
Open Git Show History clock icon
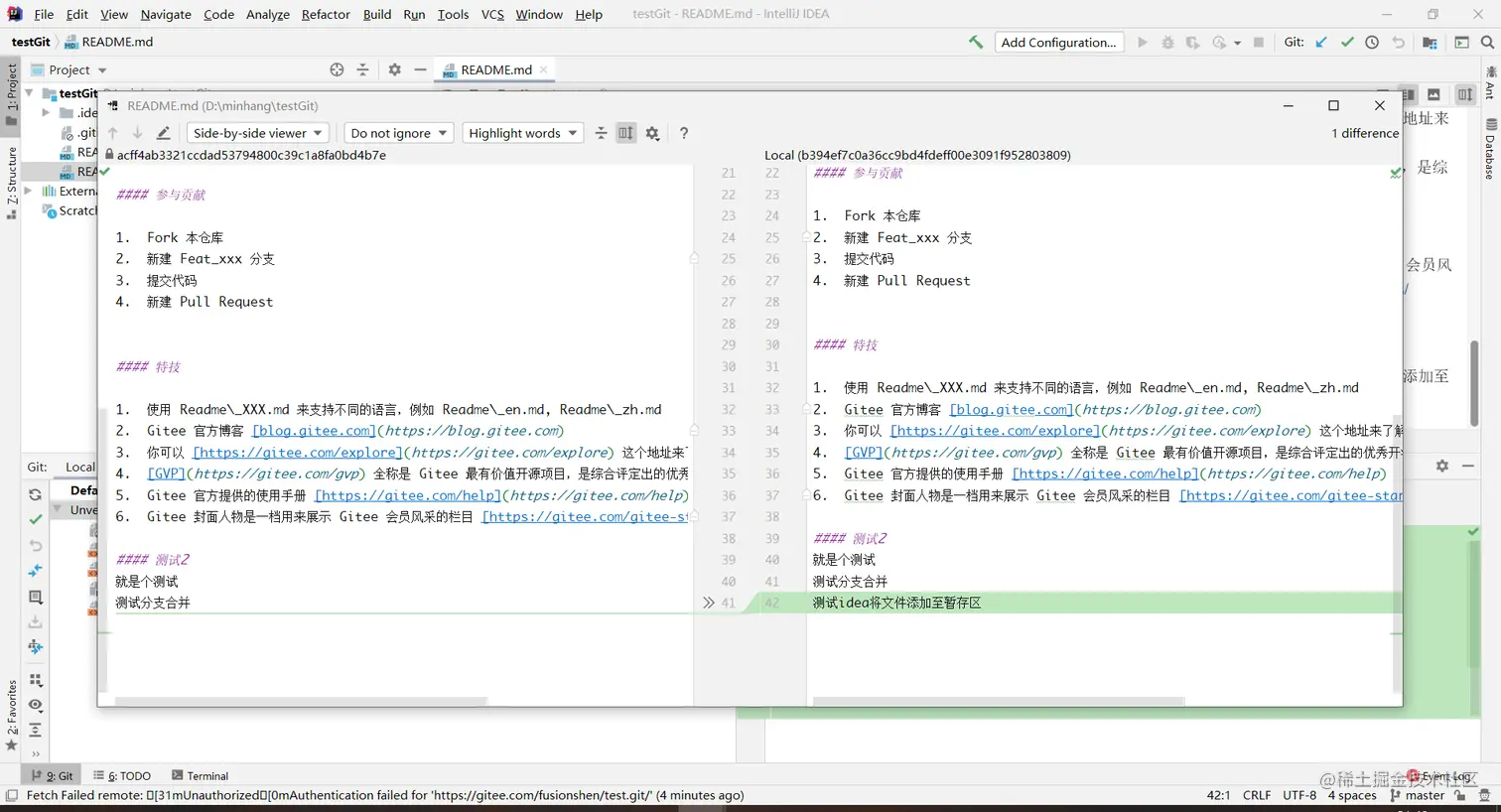(1372, 42)
